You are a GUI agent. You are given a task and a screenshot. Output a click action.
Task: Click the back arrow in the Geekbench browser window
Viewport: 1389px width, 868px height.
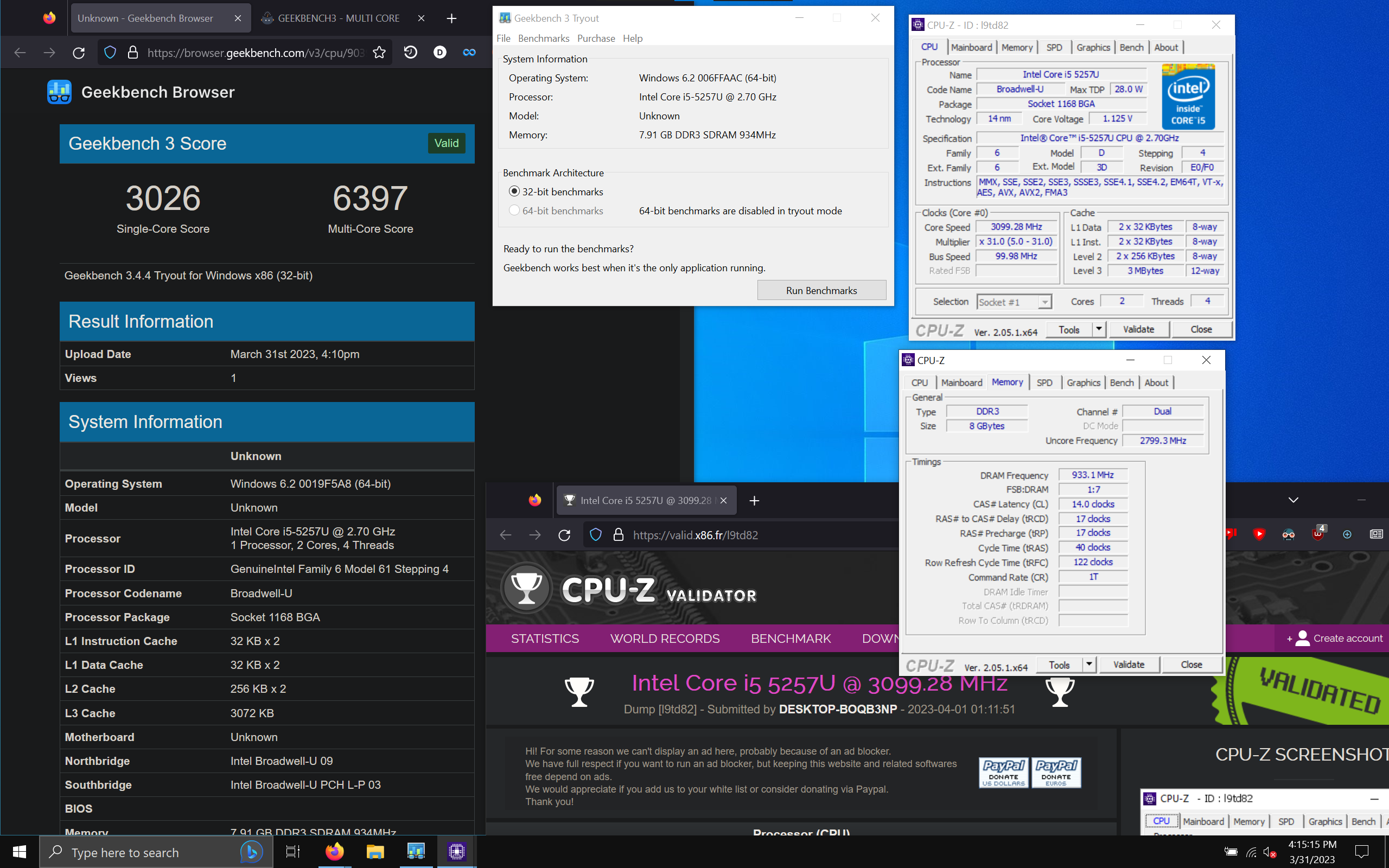[20, 53]
